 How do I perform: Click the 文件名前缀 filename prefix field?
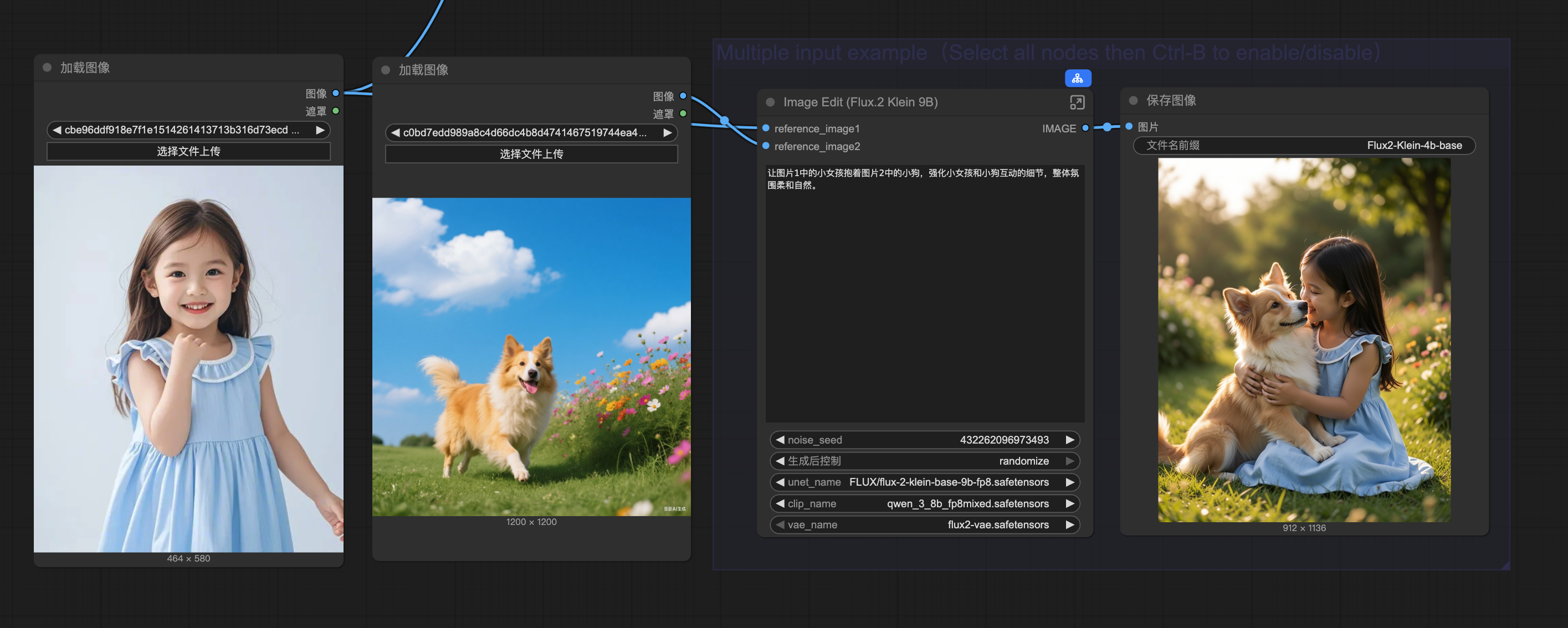(x=1303, y=146)
